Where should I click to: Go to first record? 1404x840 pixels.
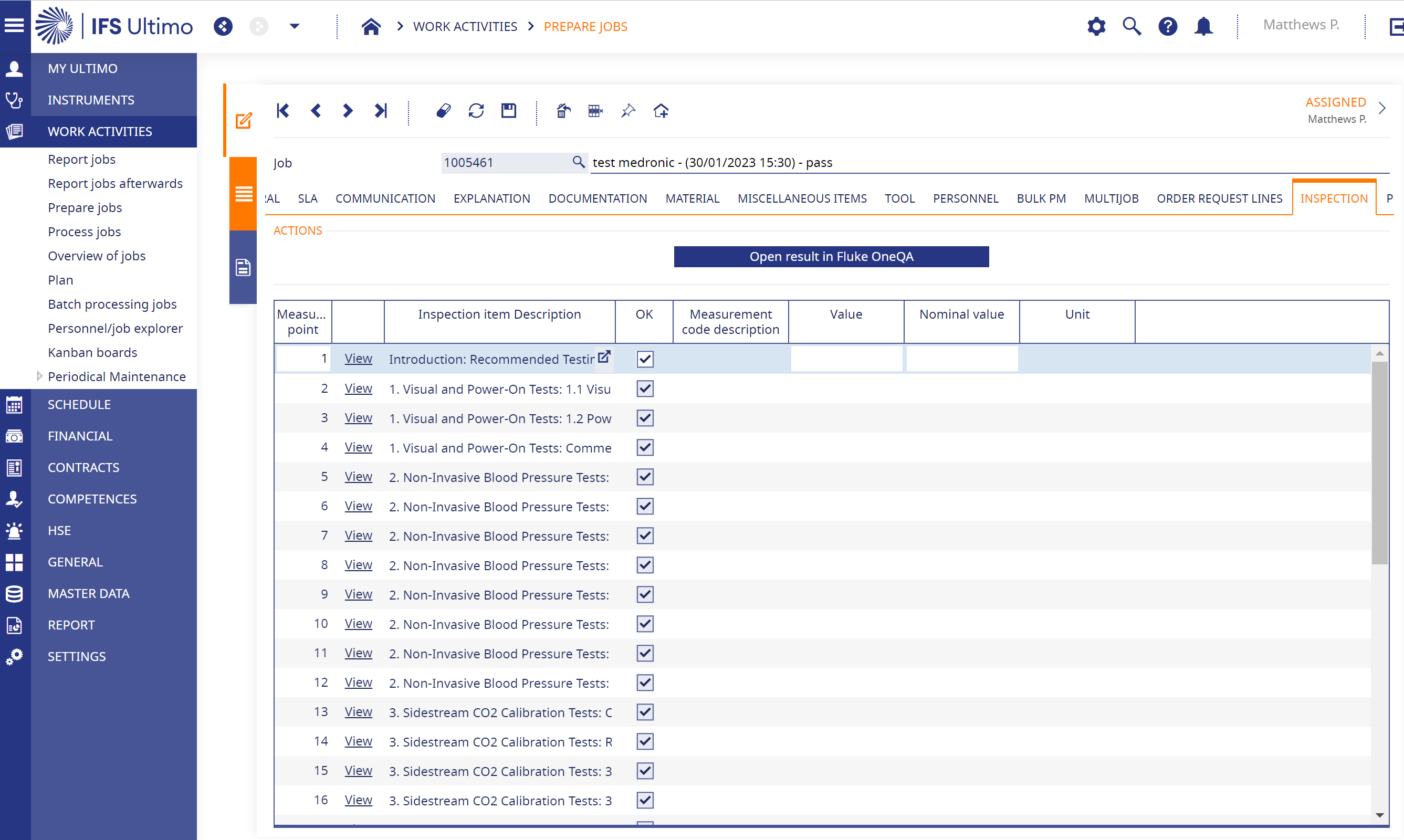click(x=283, y=111)
